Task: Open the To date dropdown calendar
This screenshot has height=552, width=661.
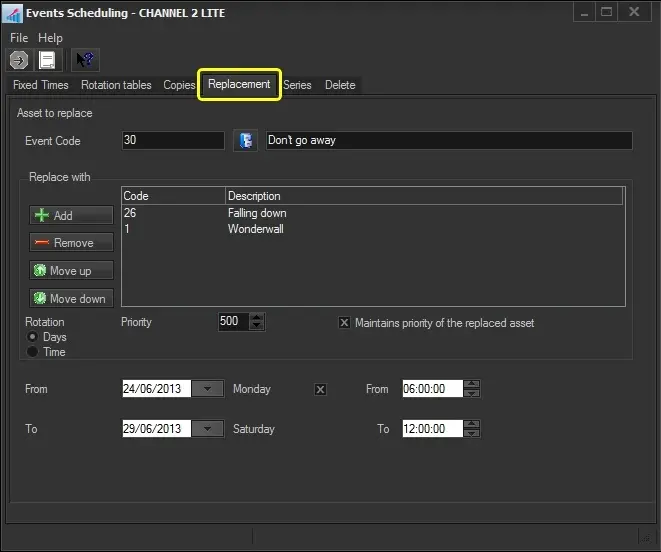Action: click(207, 429)
